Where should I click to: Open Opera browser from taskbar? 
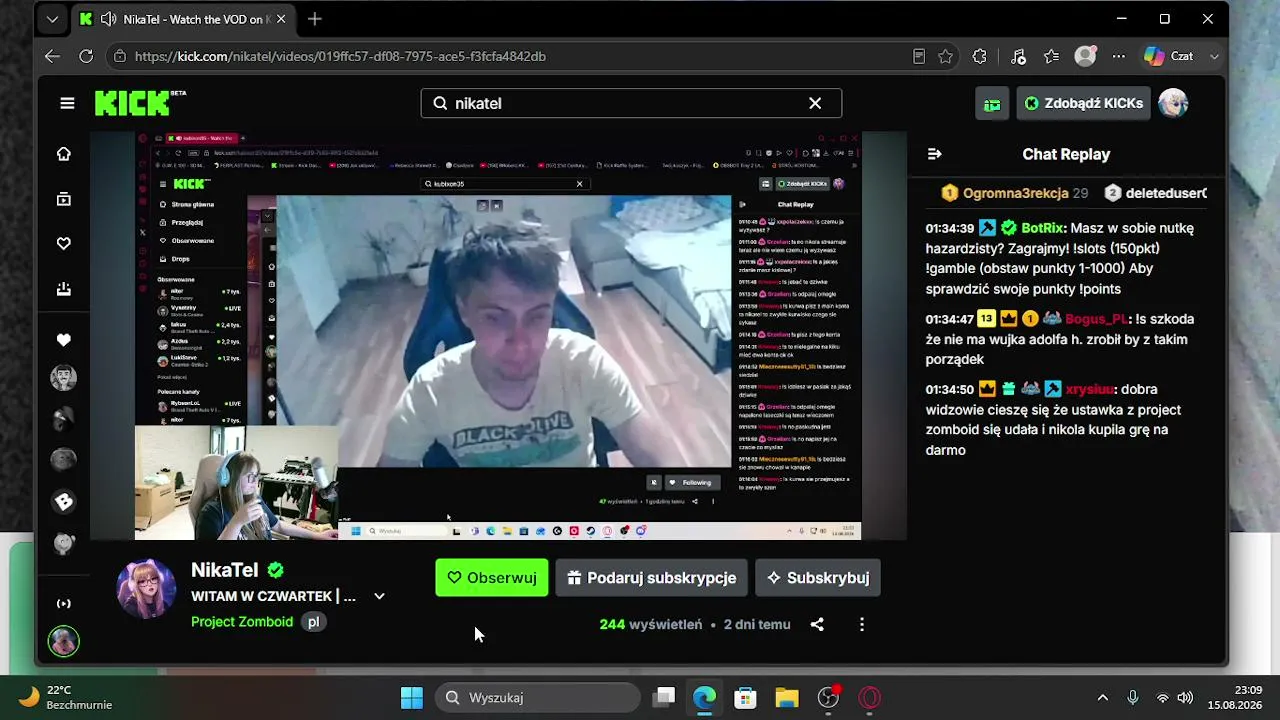point(869,697)
